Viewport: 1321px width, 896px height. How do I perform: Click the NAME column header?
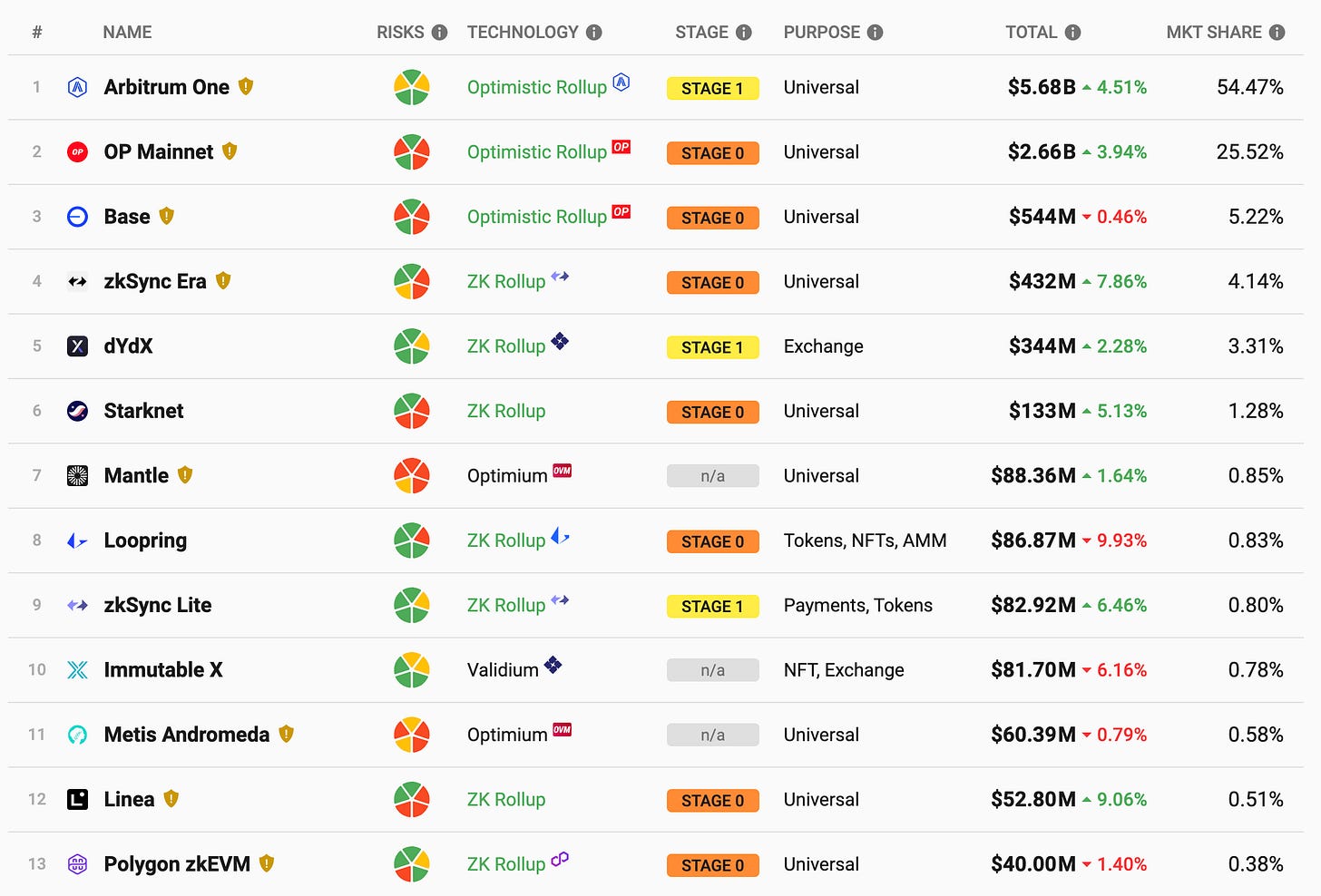click(127, 33)
